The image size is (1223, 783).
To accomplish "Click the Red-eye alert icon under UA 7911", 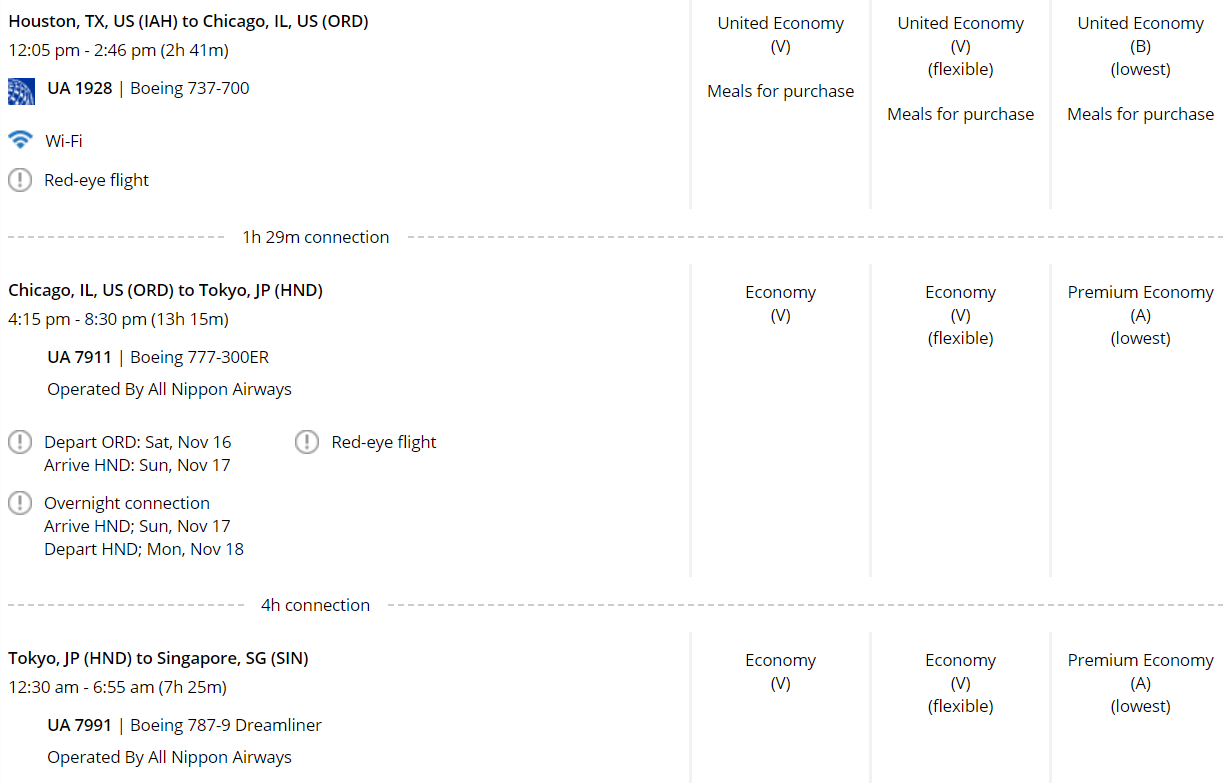I will tap(307, 442).
